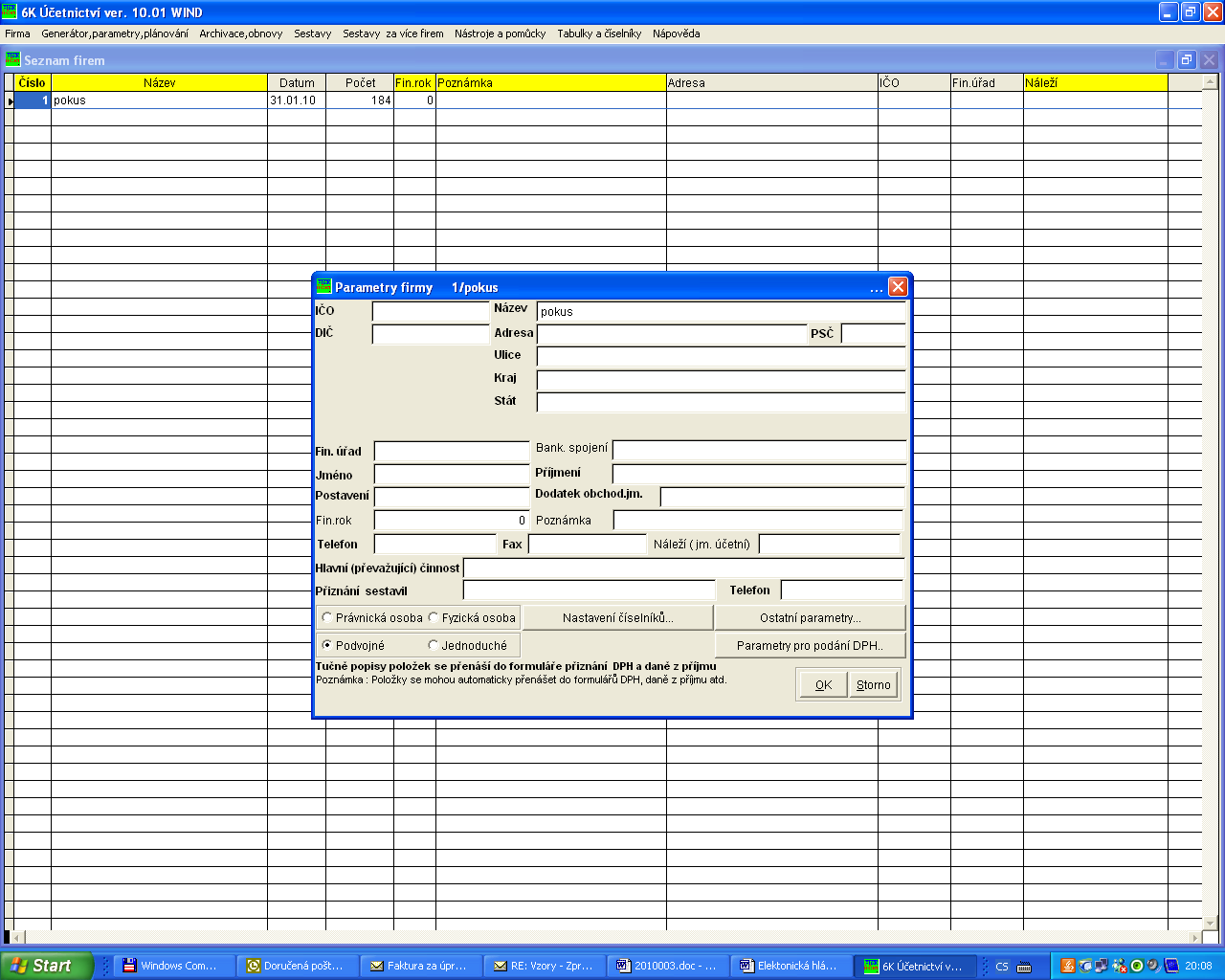The height and width of the screenshot is (980, 1225).
Task: Select Jednoduché accounting option
Action: (x=468, y=646)
